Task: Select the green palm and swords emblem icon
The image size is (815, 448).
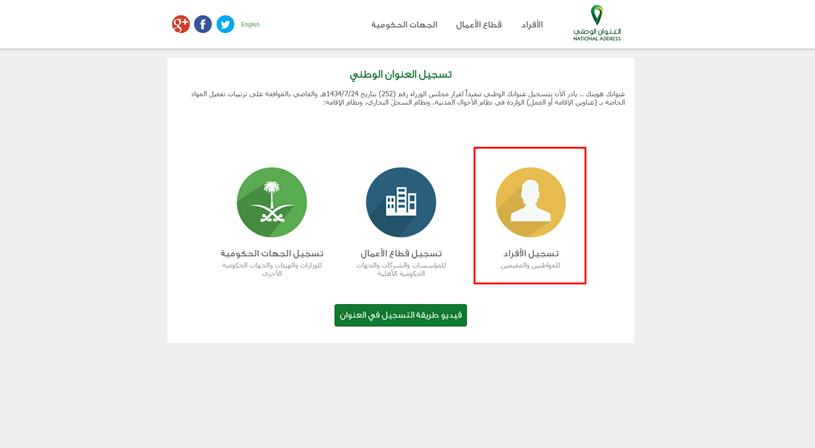Action: (272, 202)
